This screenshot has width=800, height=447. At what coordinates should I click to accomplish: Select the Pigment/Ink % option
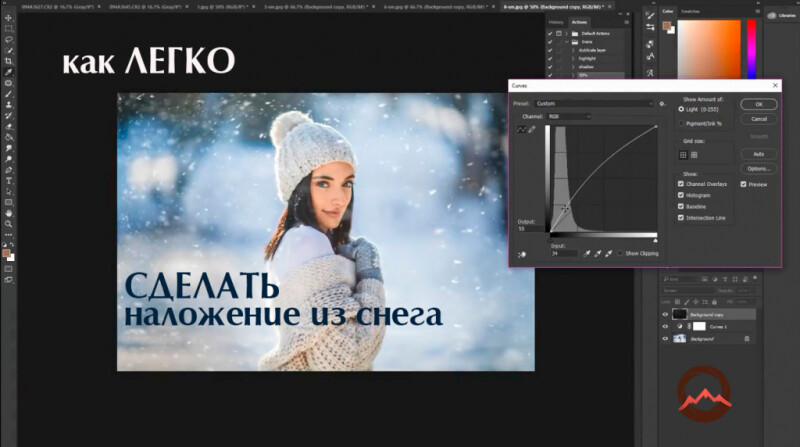(x=681, y=123)
